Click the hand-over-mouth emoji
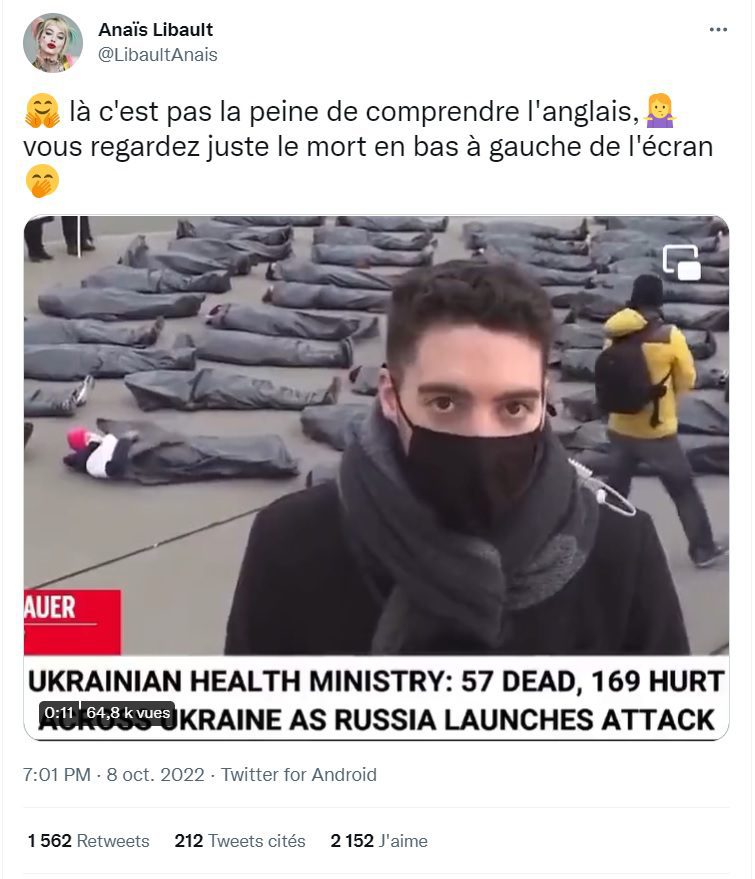The width and height of the screenshot is (755, 879). 42,181
